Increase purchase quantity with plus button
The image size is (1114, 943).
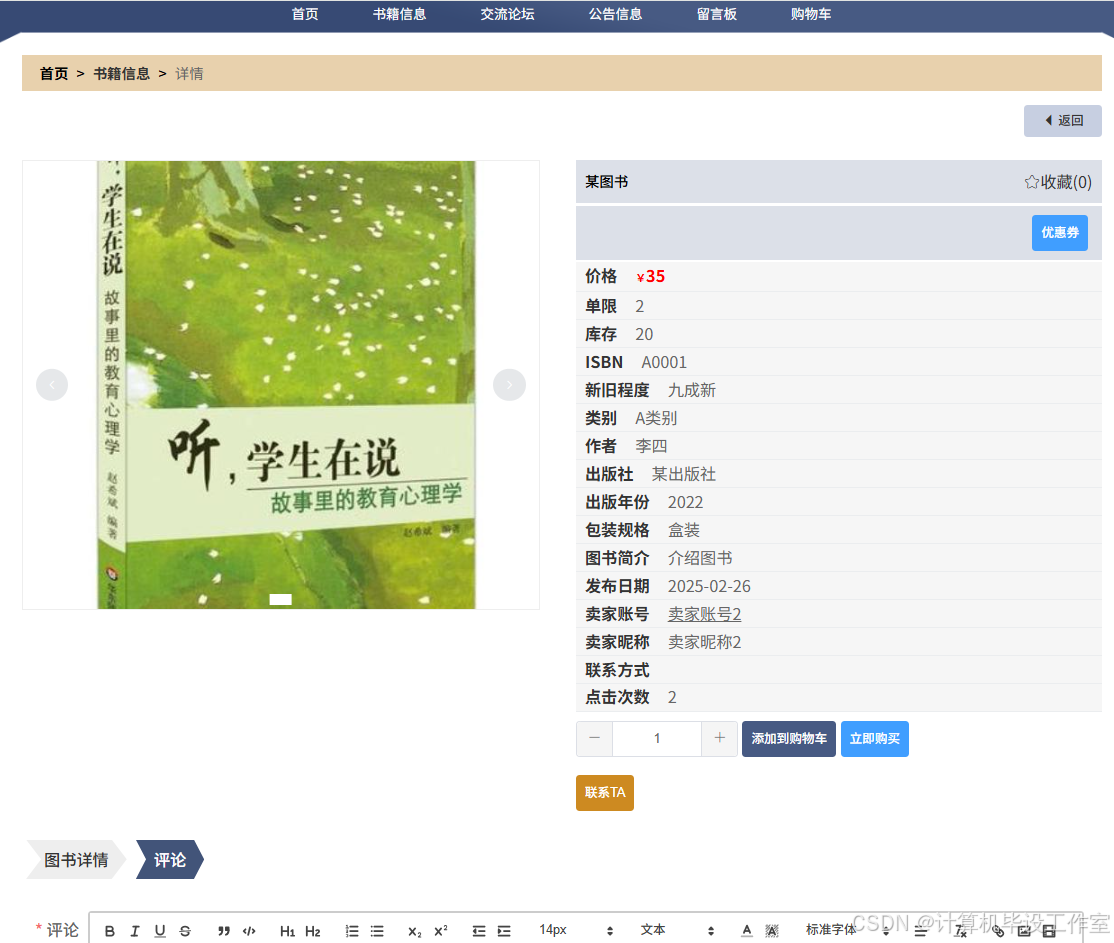(719, 738)
